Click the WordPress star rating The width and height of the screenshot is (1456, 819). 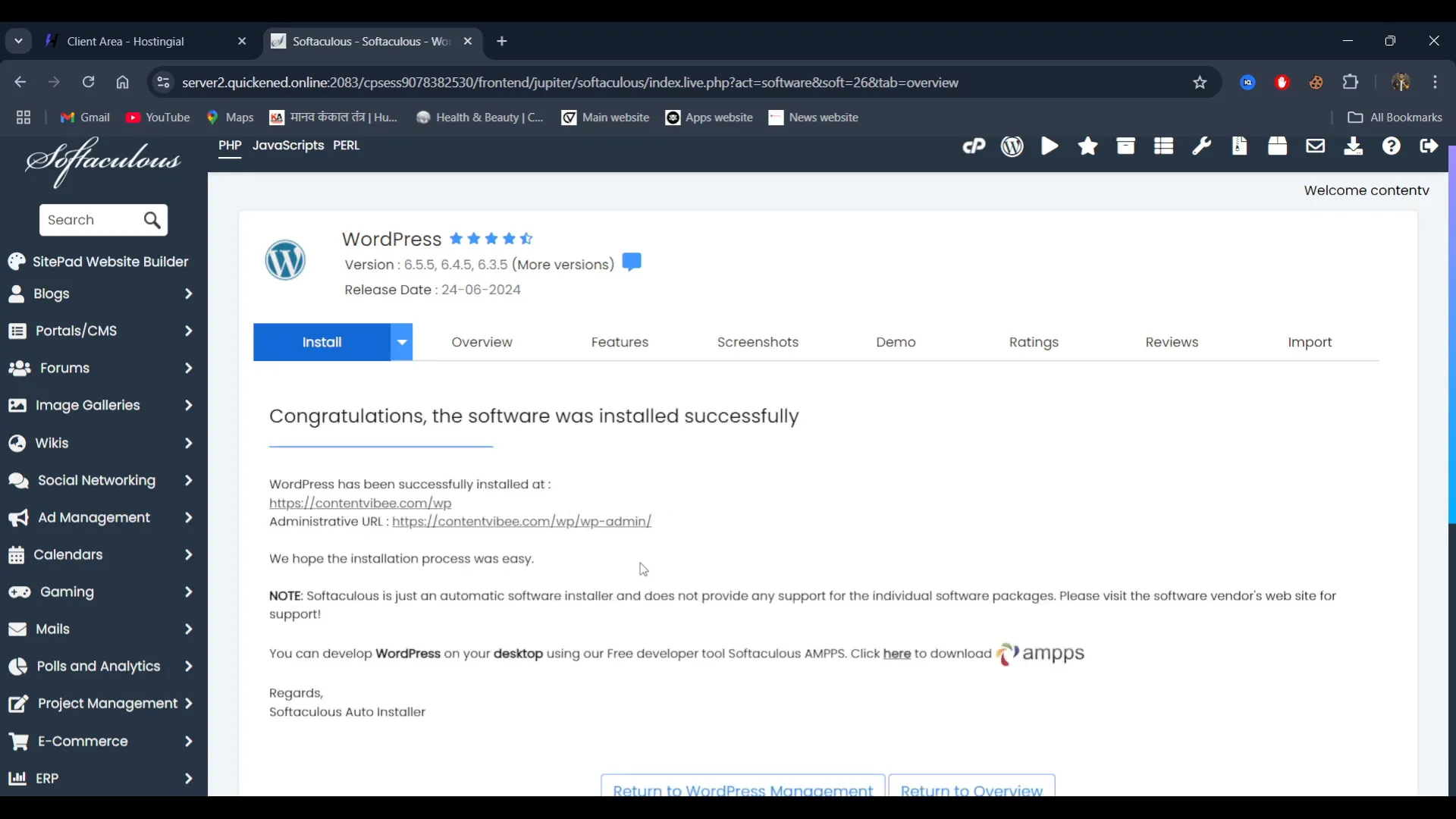tap(491, 239)
